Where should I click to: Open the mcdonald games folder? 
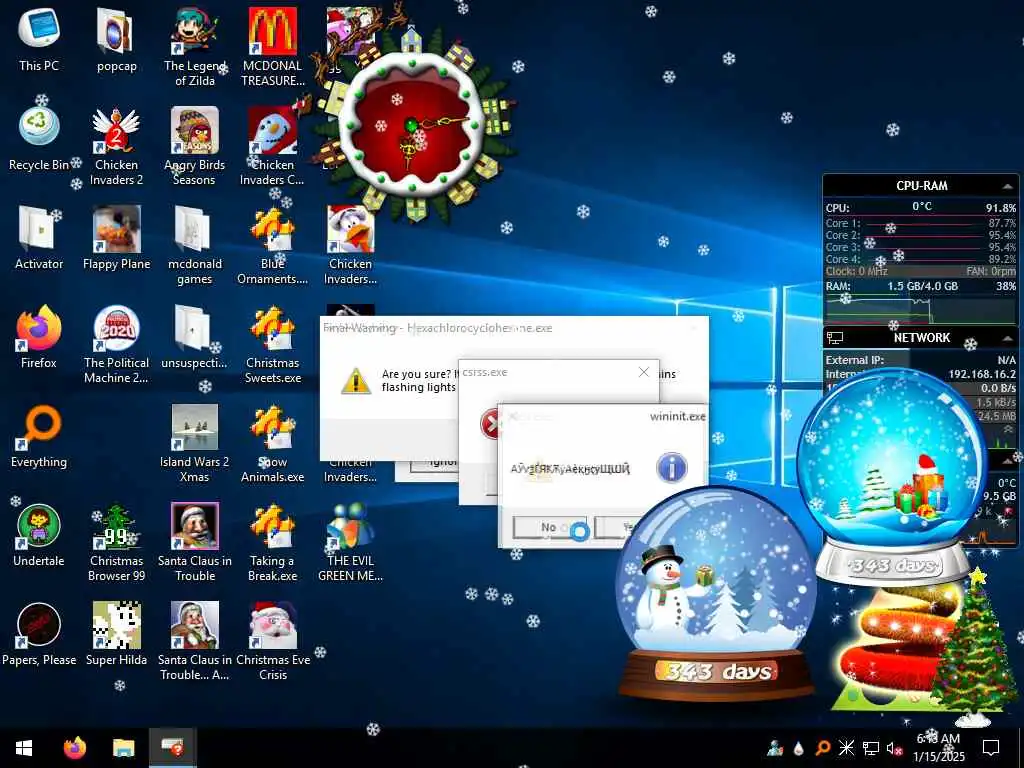tap(195, 246)
